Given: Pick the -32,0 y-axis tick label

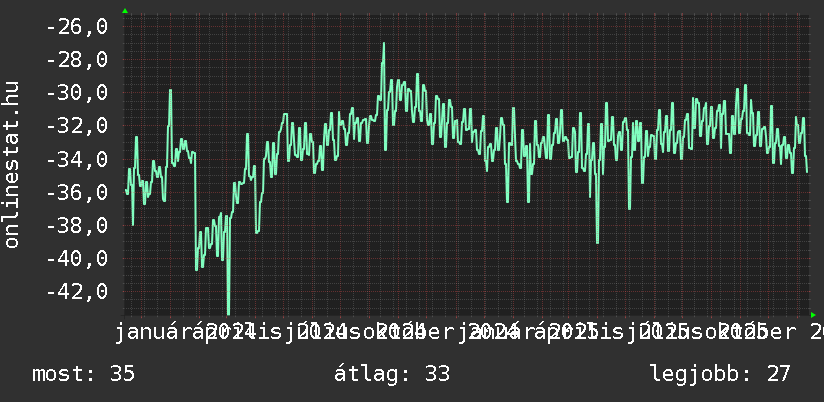Looking at the screenshot, I should click(77, 126).
